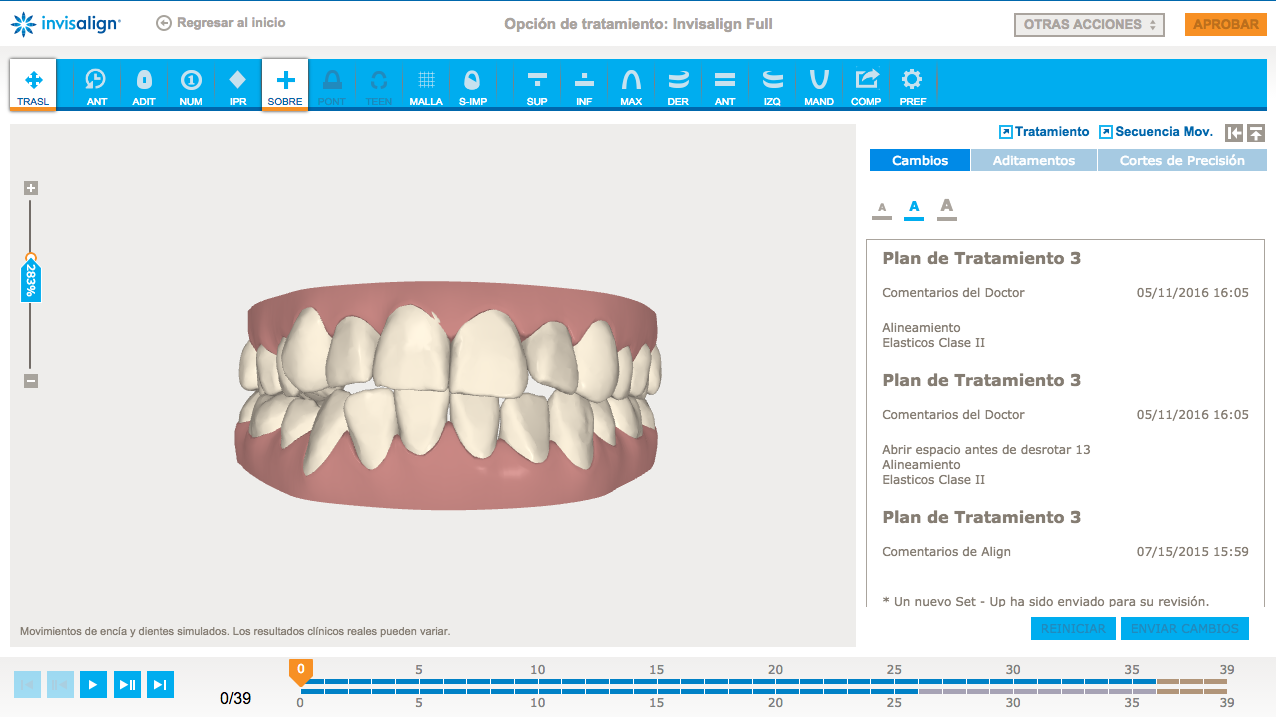The height and width of the screenshot is (717, 1276).
Task: Toggle the IPR diamond icon
Action: coord(238,85)
